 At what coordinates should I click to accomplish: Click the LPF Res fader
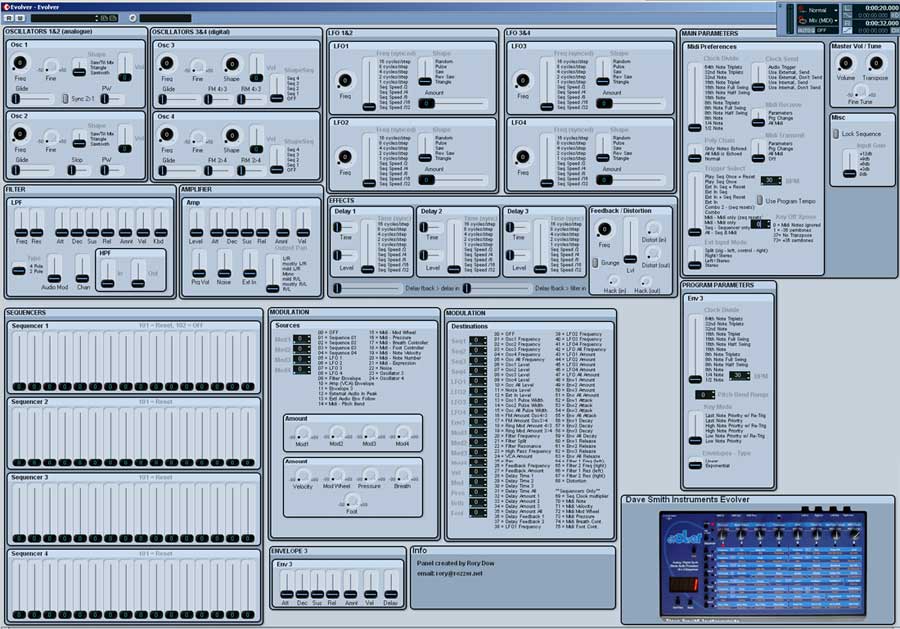click(36, 223)
